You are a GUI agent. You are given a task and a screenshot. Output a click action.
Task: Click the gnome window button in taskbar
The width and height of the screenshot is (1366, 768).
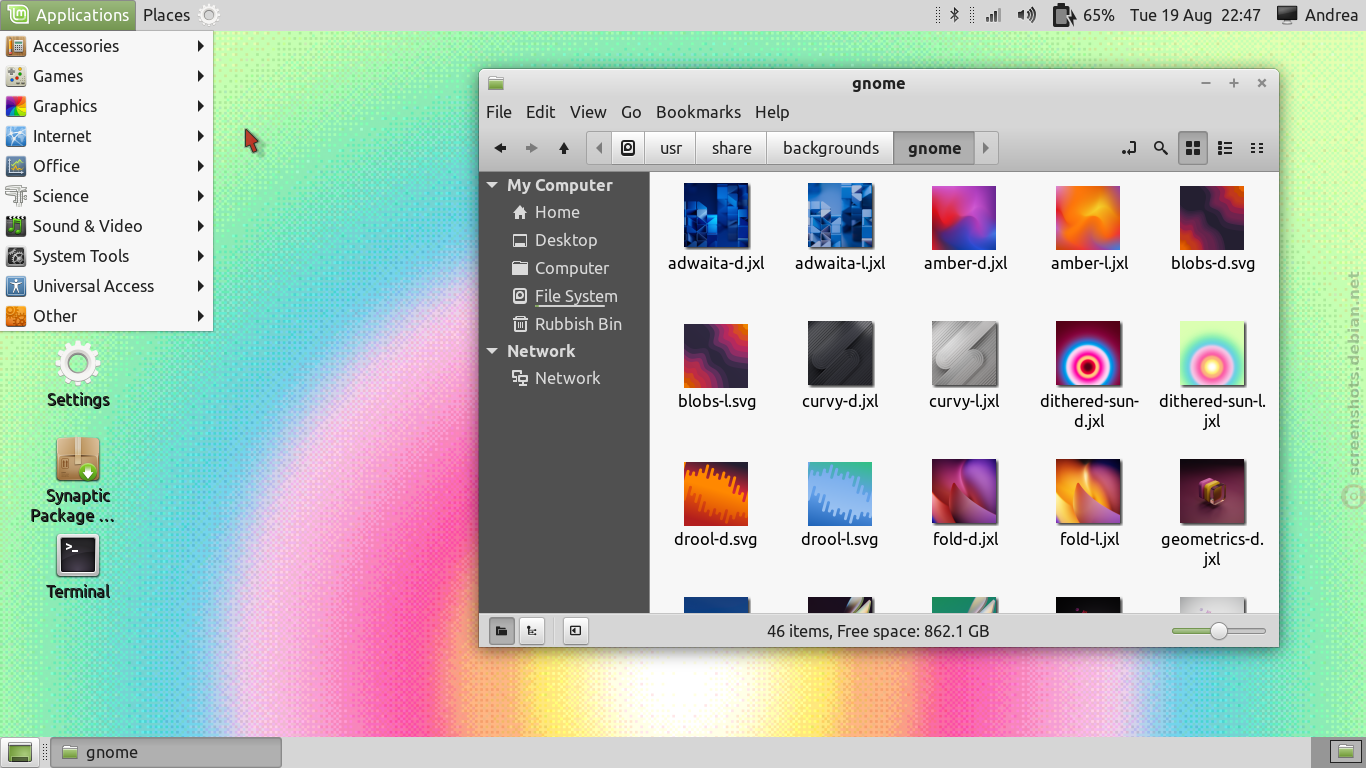(x=166, y=752)
